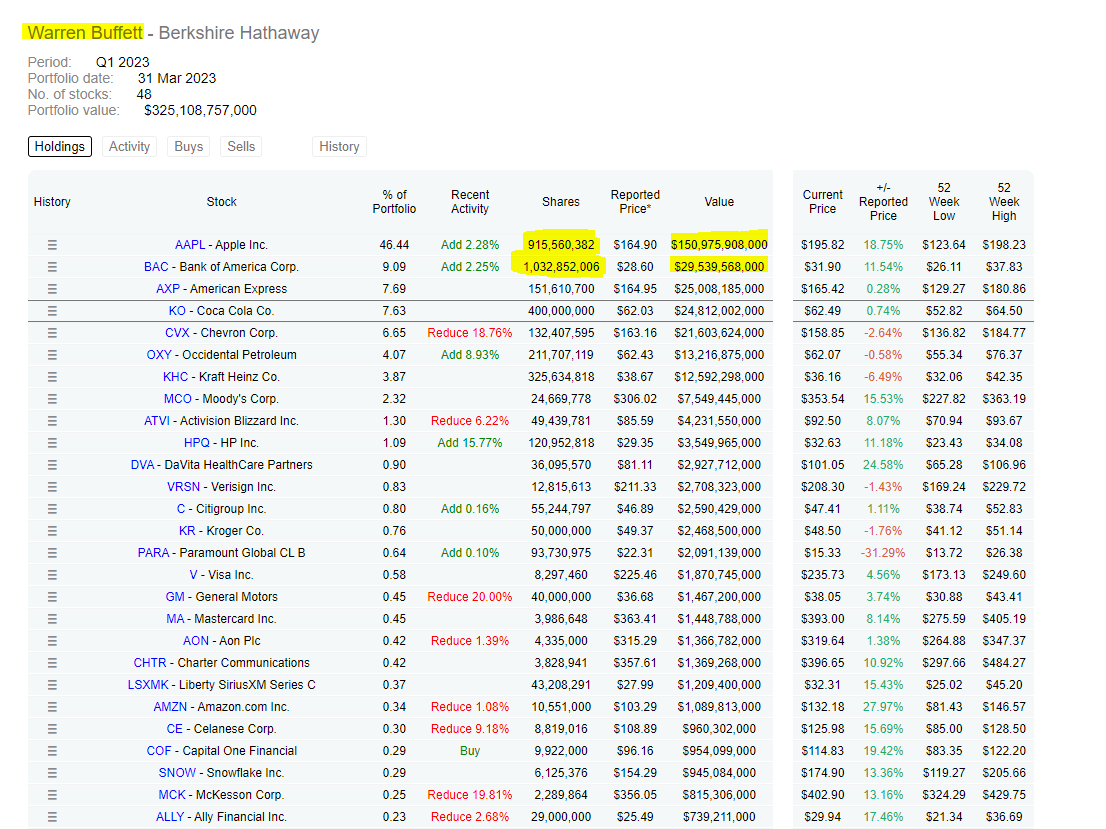Image resolution: width=1106 pixels, height=829 pixels.
Task: Click the SNOW ticker link
Action: click(x=177, y=773)
